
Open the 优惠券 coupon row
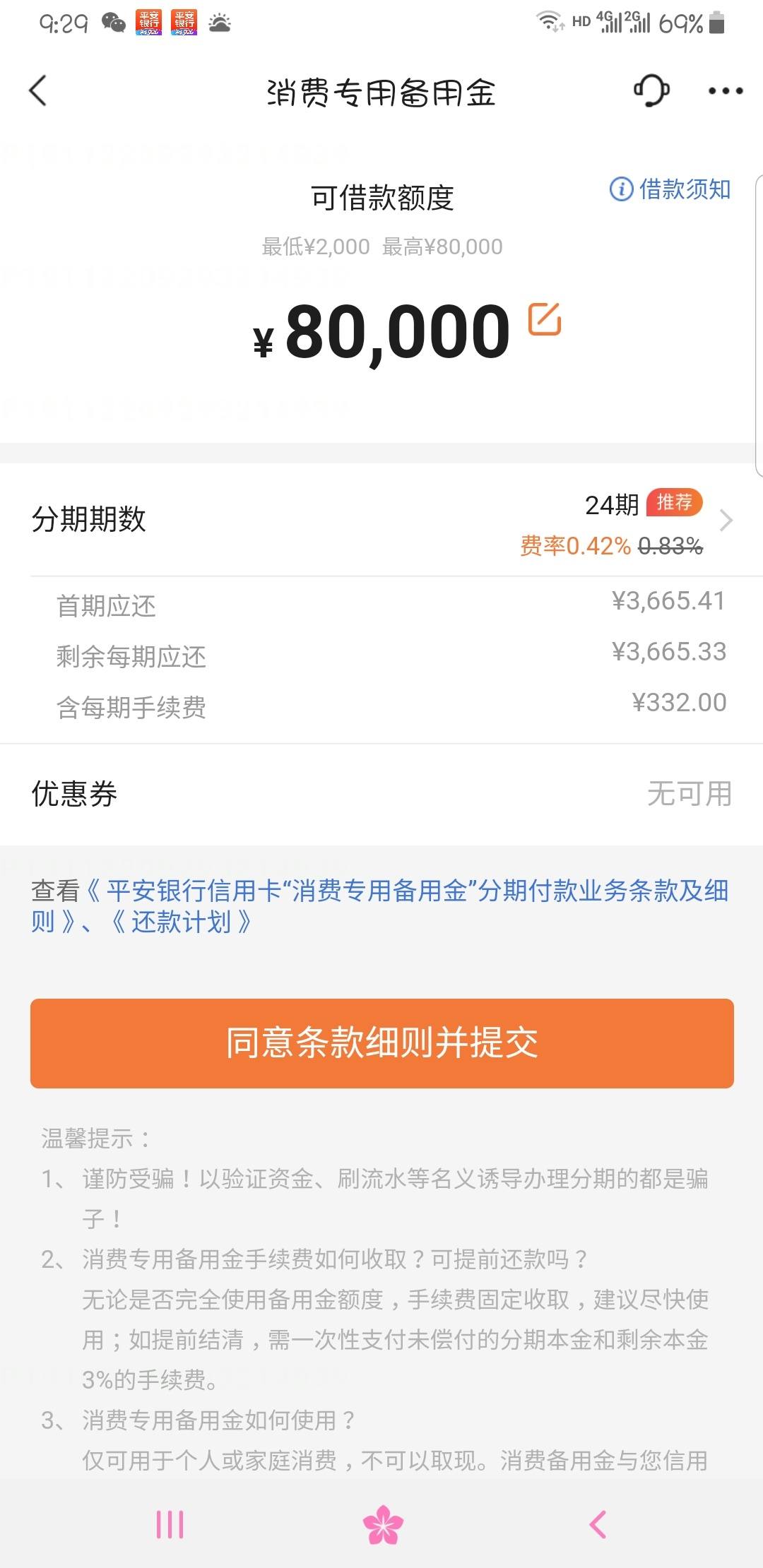[381, 794]
